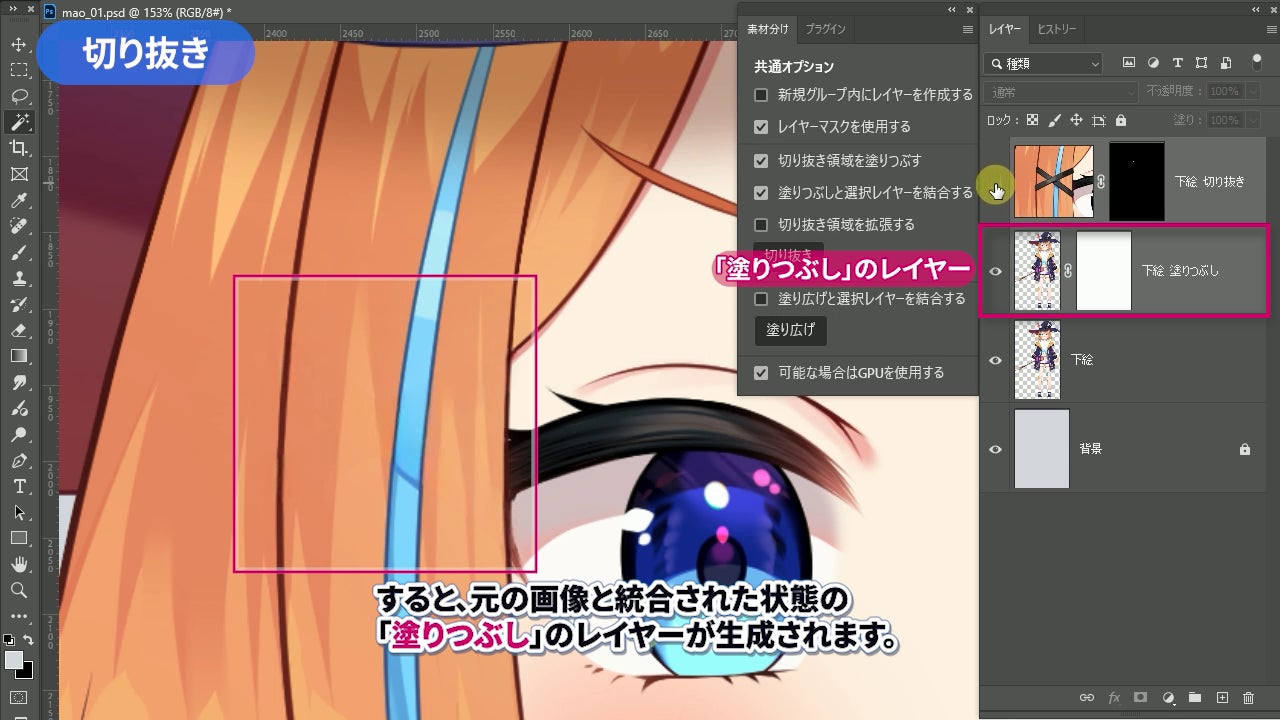The image size is (1280, 720).
Task: Create a new layer
Action: [x=1221, y=698]
